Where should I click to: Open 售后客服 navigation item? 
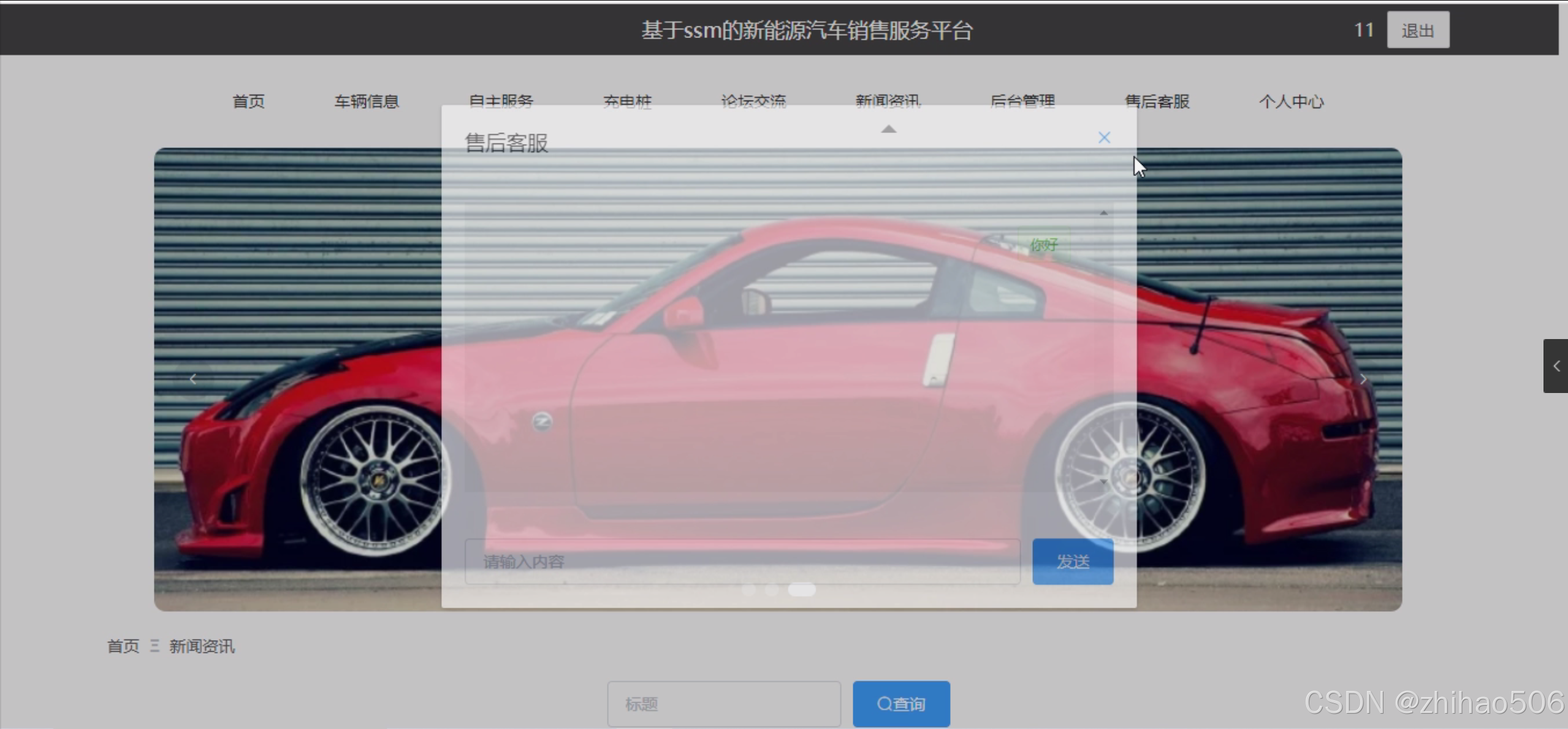(1157, 101)
